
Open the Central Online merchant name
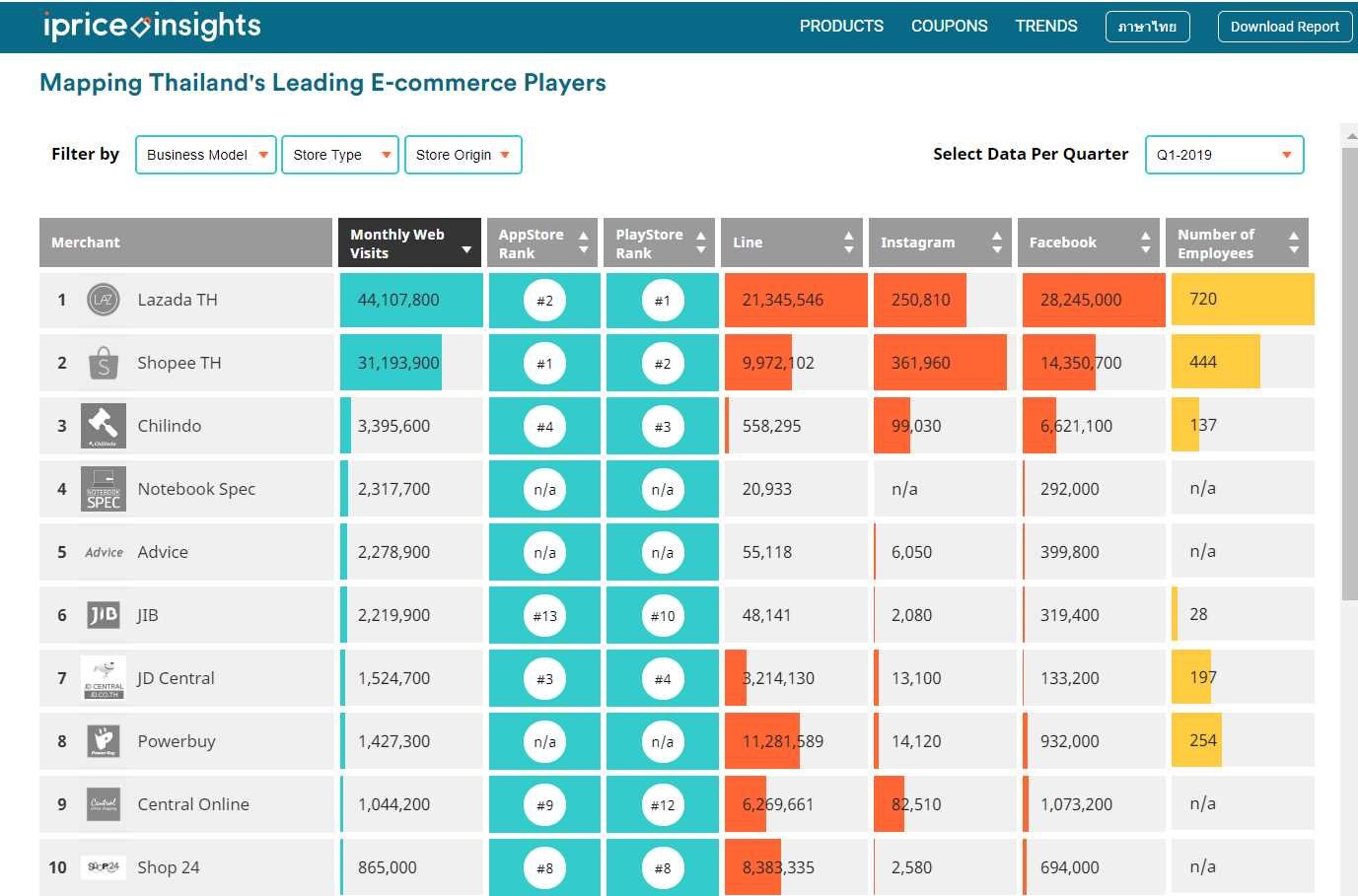coord(193,804)
